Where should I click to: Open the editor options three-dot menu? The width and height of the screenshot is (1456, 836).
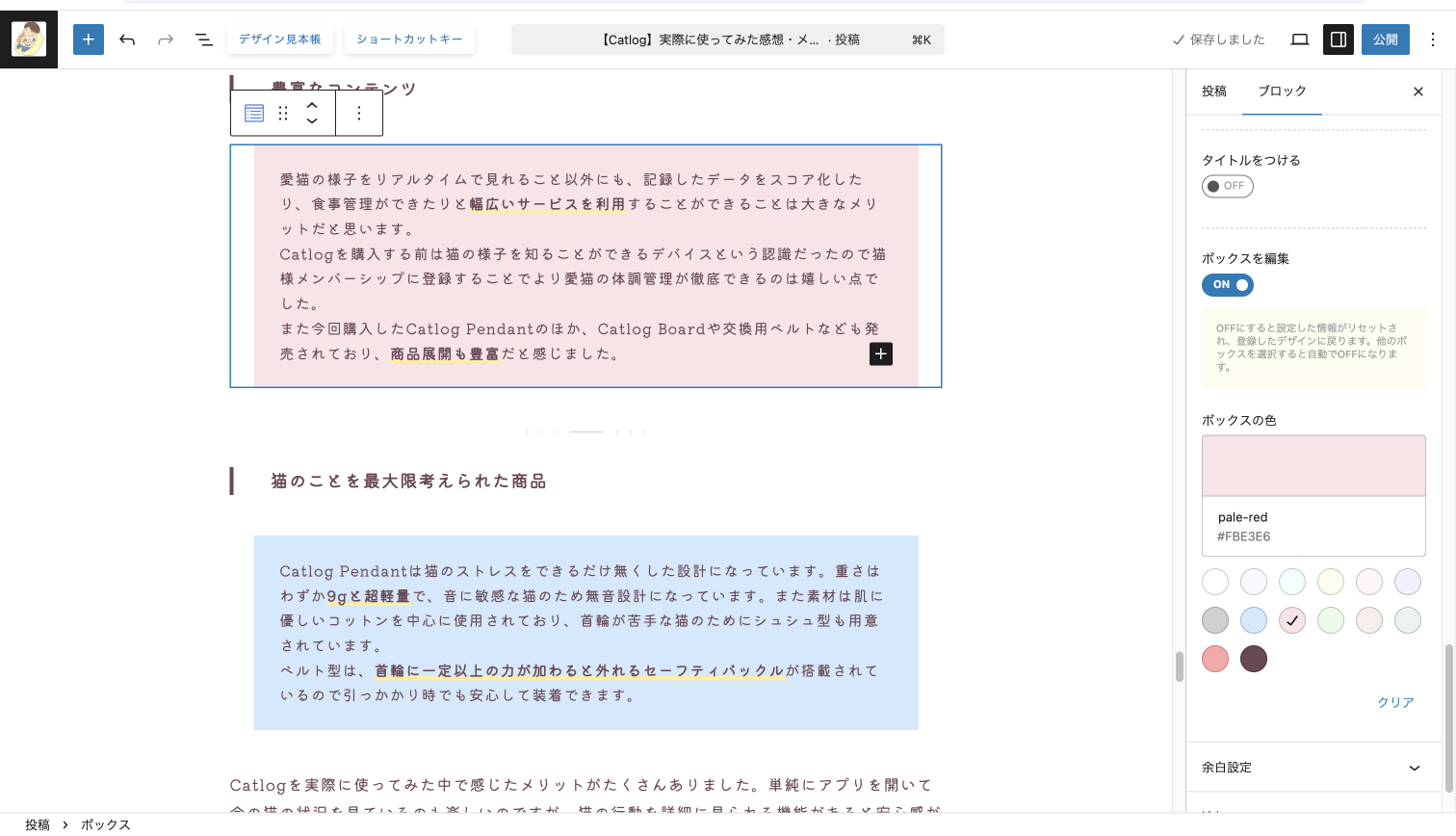[1433, 39]
